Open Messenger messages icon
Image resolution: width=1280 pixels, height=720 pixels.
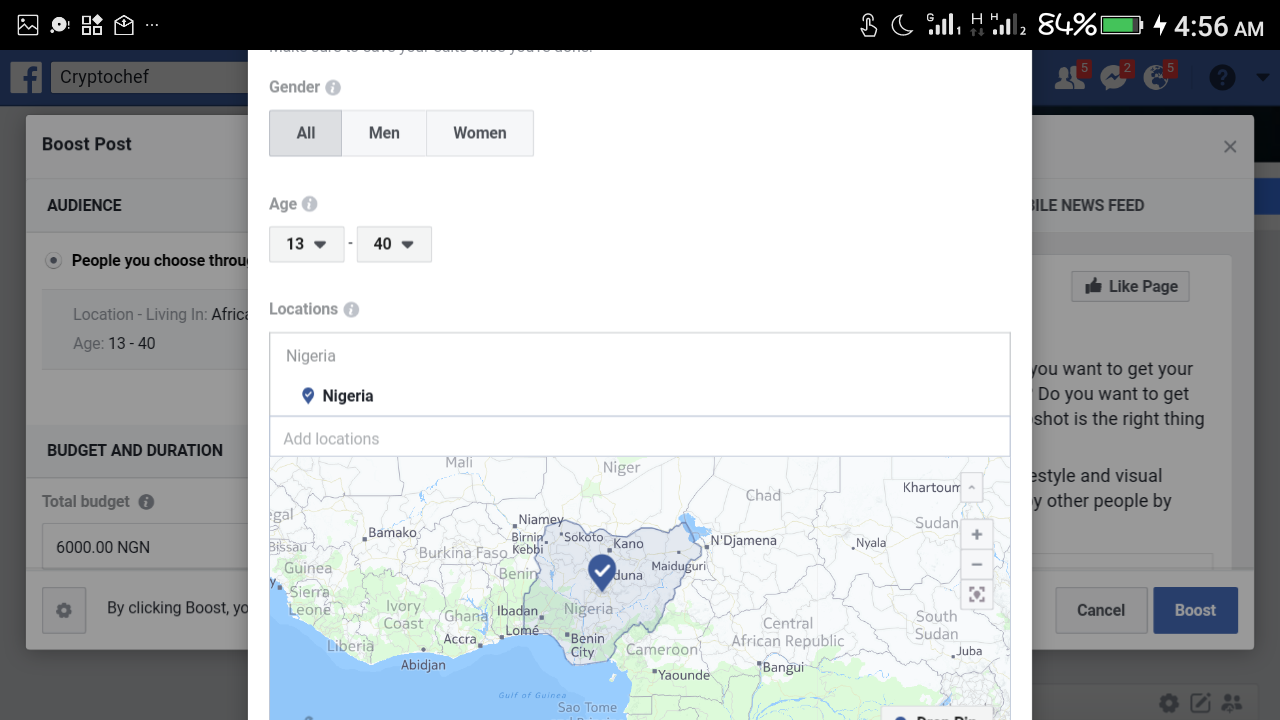pos(1115,77)
